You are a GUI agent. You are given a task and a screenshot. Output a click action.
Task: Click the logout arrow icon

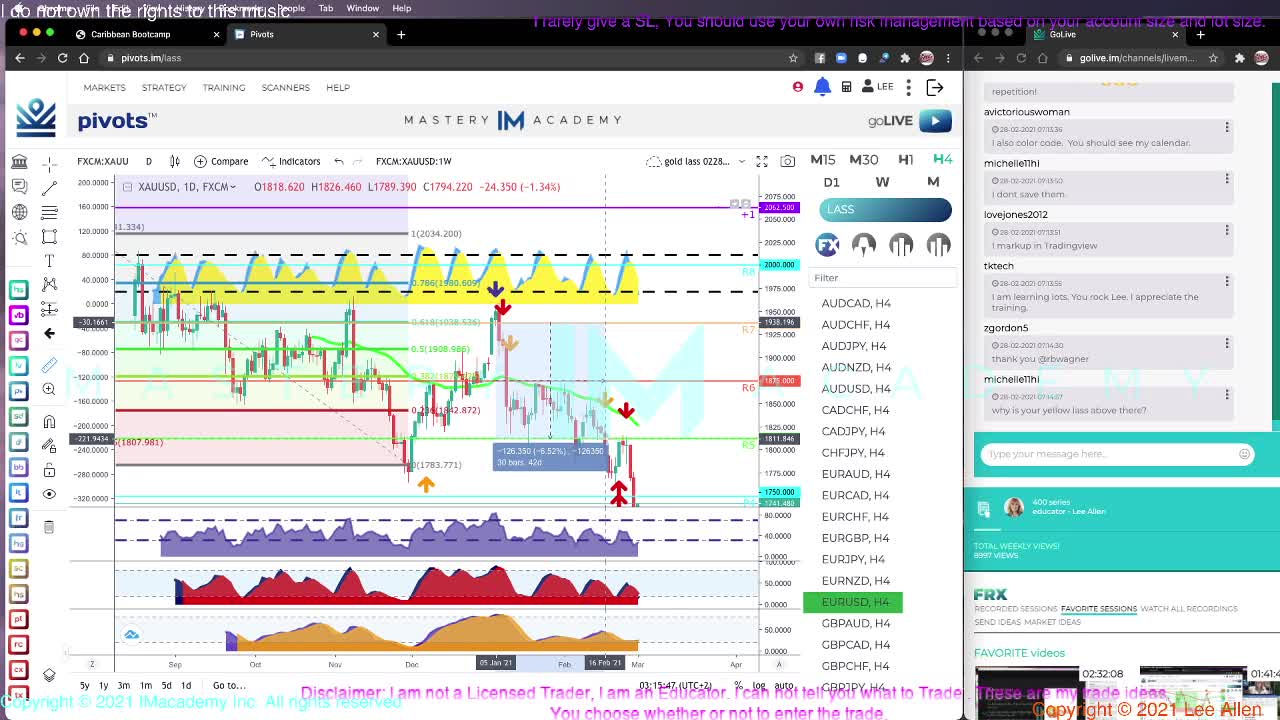pyautogui.click(x=935, y=87)
